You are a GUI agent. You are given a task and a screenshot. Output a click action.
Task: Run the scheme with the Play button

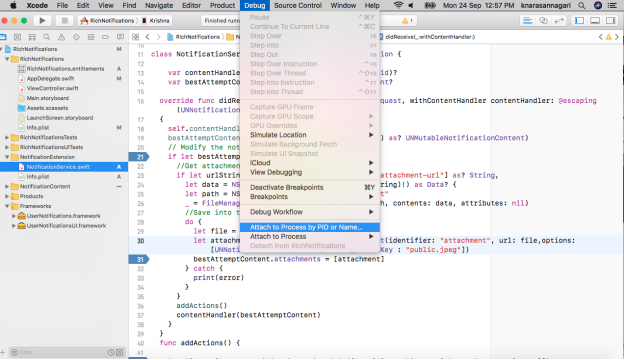[x=42, y=20]
